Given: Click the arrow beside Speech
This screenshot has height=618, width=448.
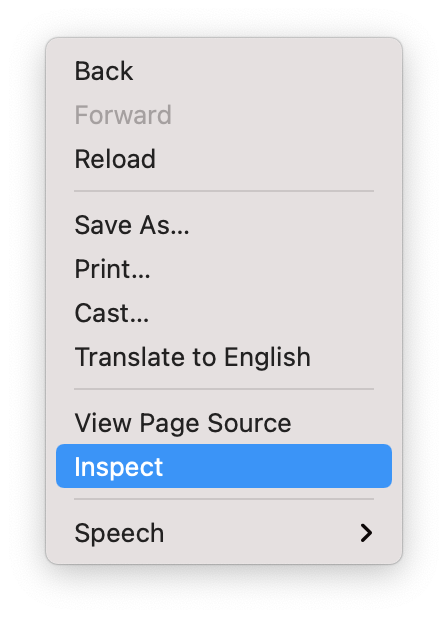Looking at the screenshot, I should (366, 533).
